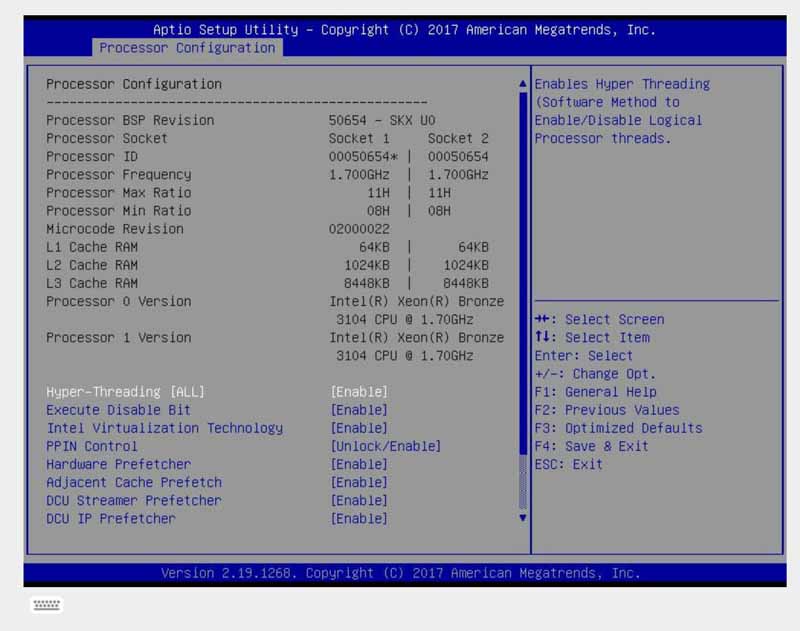Select the DCU IP Prefetcher setting

[x=111, y=519]
